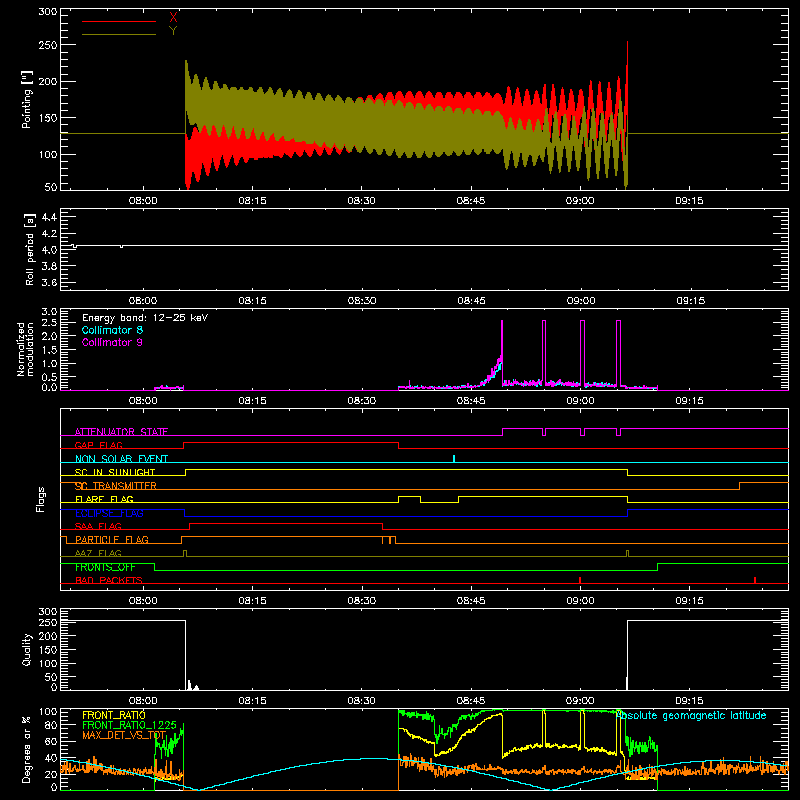Screen dimensions: 800x800
Task: Select the FRONTS_OFF flag label
Action: click(x=105, y=567)
